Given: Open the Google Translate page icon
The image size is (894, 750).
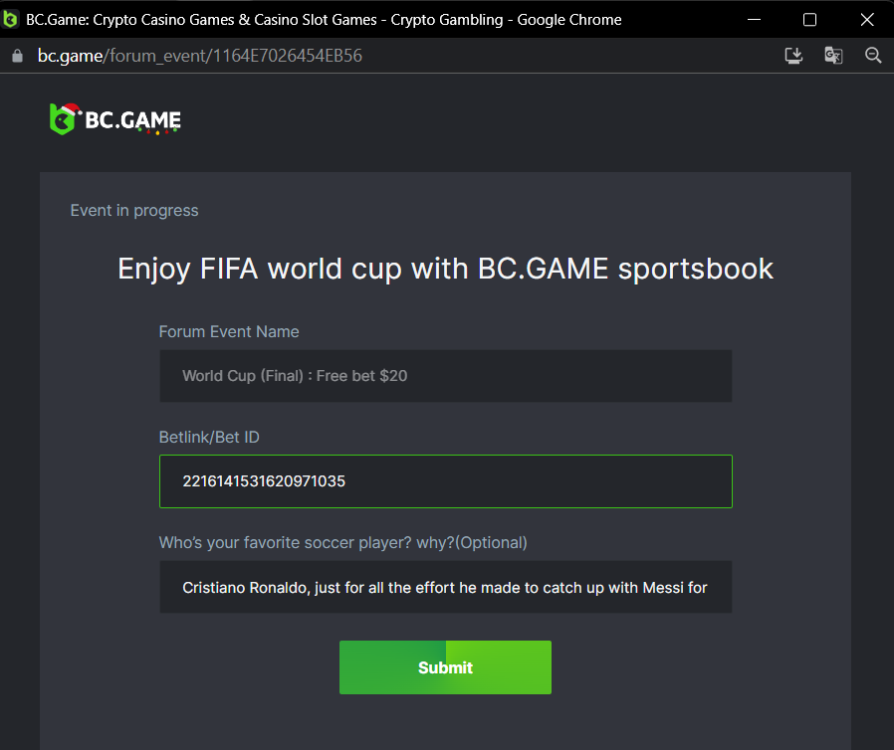Looking at the screenshot, I should (833, 56).
